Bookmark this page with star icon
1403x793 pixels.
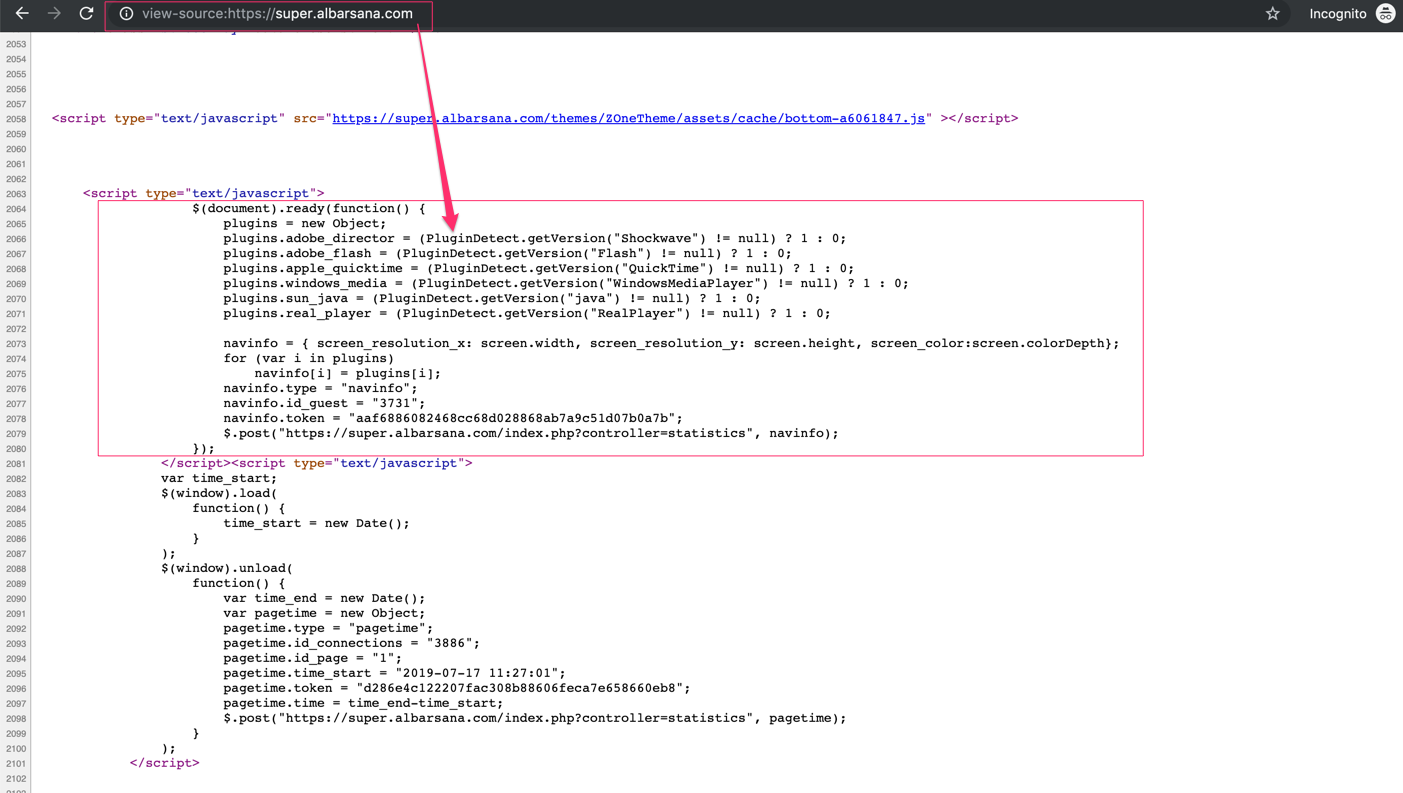point(1272,14)
